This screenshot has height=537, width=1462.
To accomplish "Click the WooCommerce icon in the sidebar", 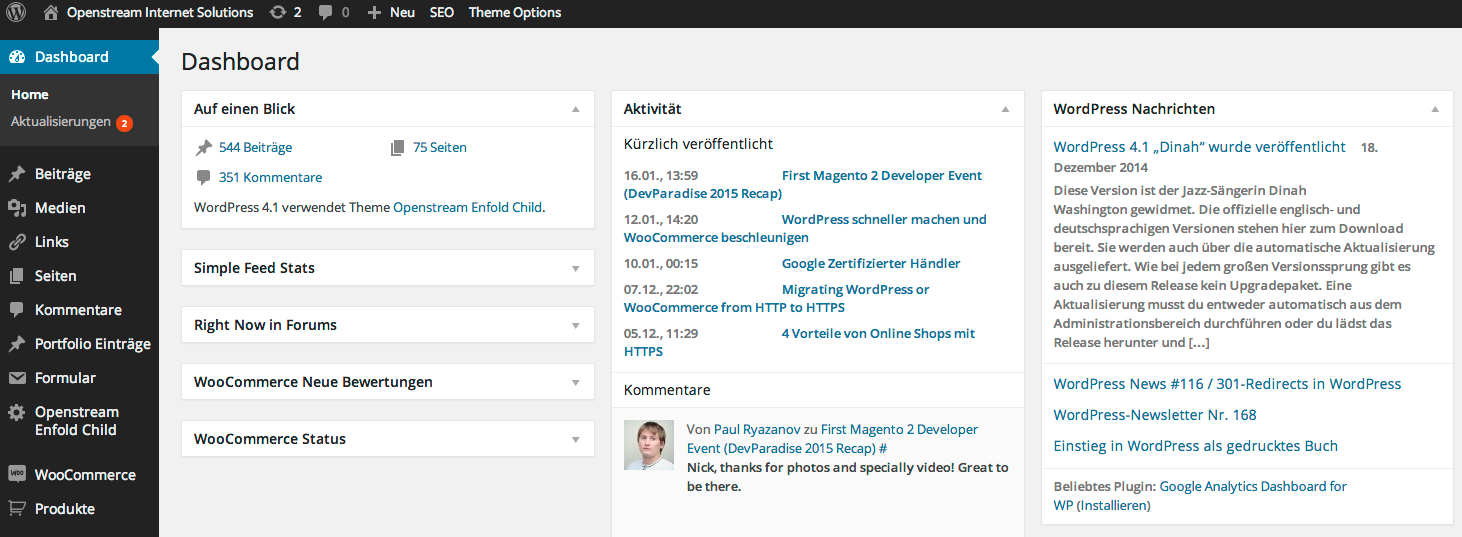I will [x=17, y=475].
